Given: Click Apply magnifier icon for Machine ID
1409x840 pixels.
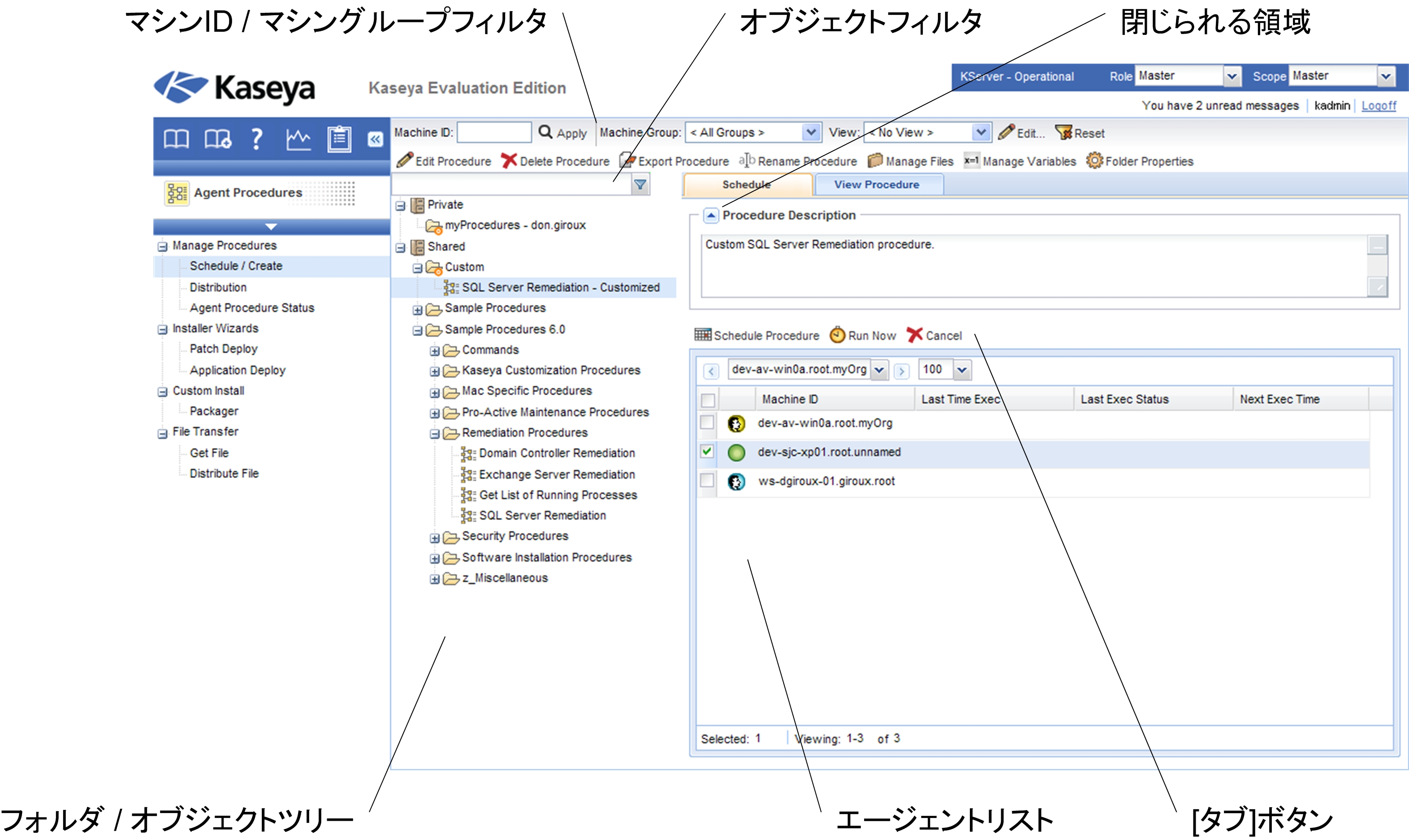Looking at the screenshot, I should click(x=545, y=132).
